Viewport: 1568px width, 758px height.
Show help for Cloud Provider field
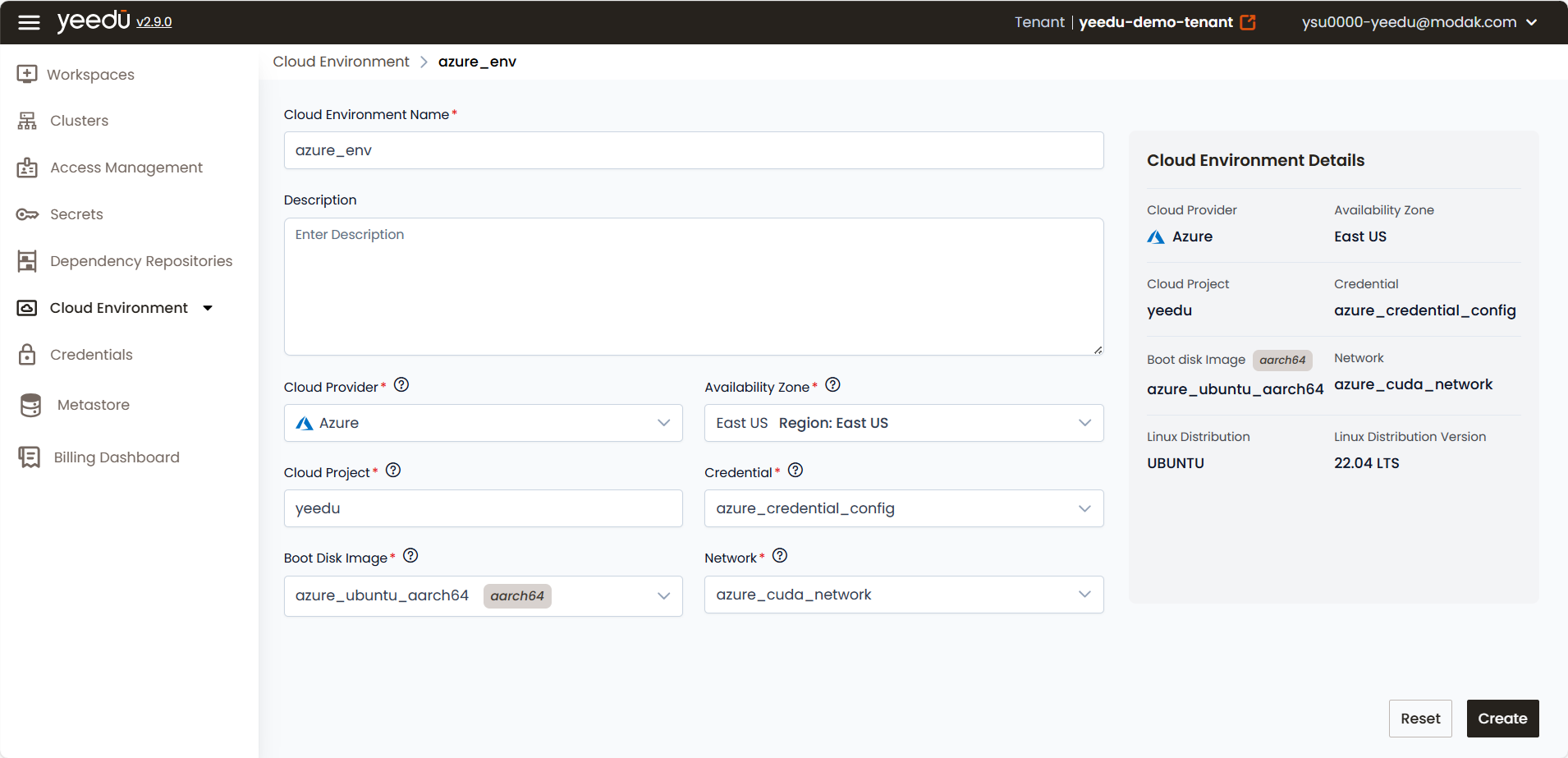(x=401, y=384)
